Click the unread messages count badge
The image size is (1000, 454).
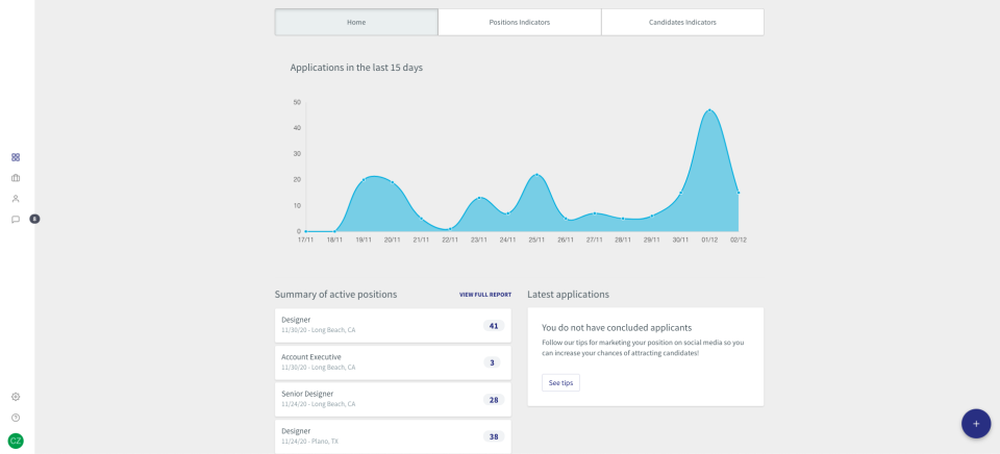[x=34, y=219]
